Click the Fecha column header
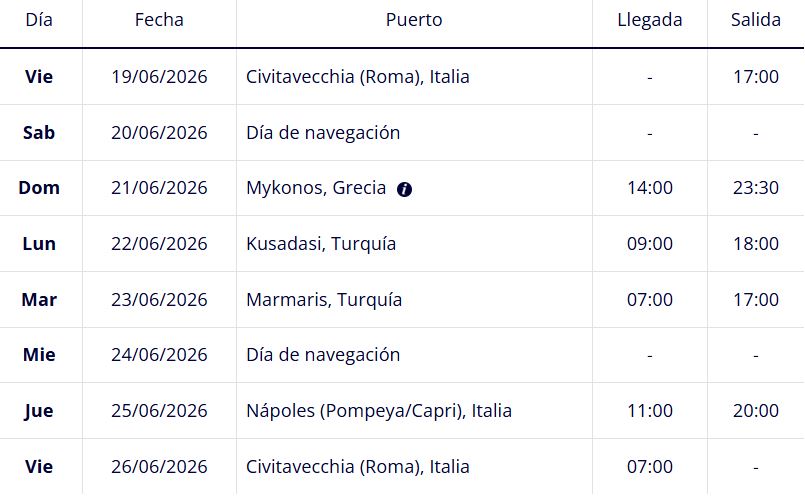Image resolution: width=805 pixels, height=497 pixels. tap(159, 20)
